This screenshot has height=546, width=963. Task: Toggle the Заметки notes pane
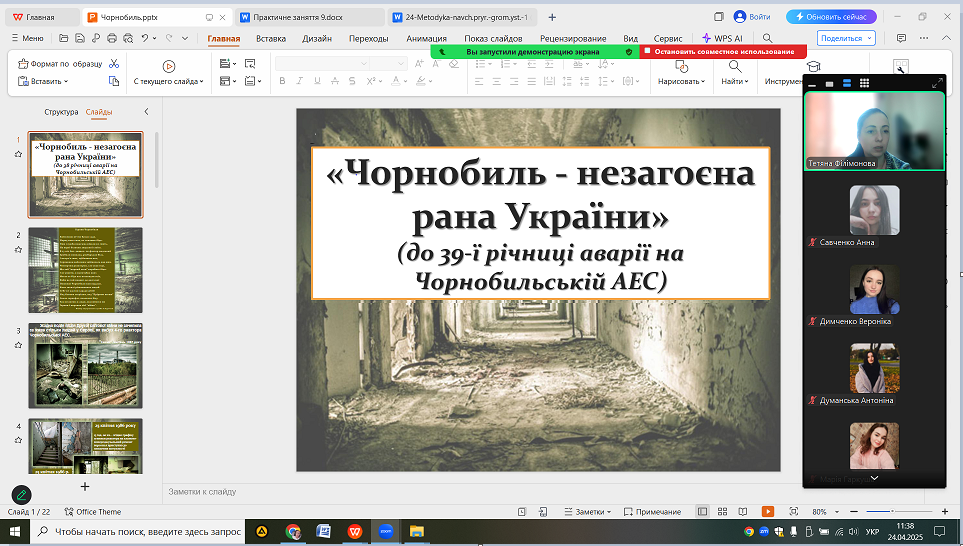(588, 511)
